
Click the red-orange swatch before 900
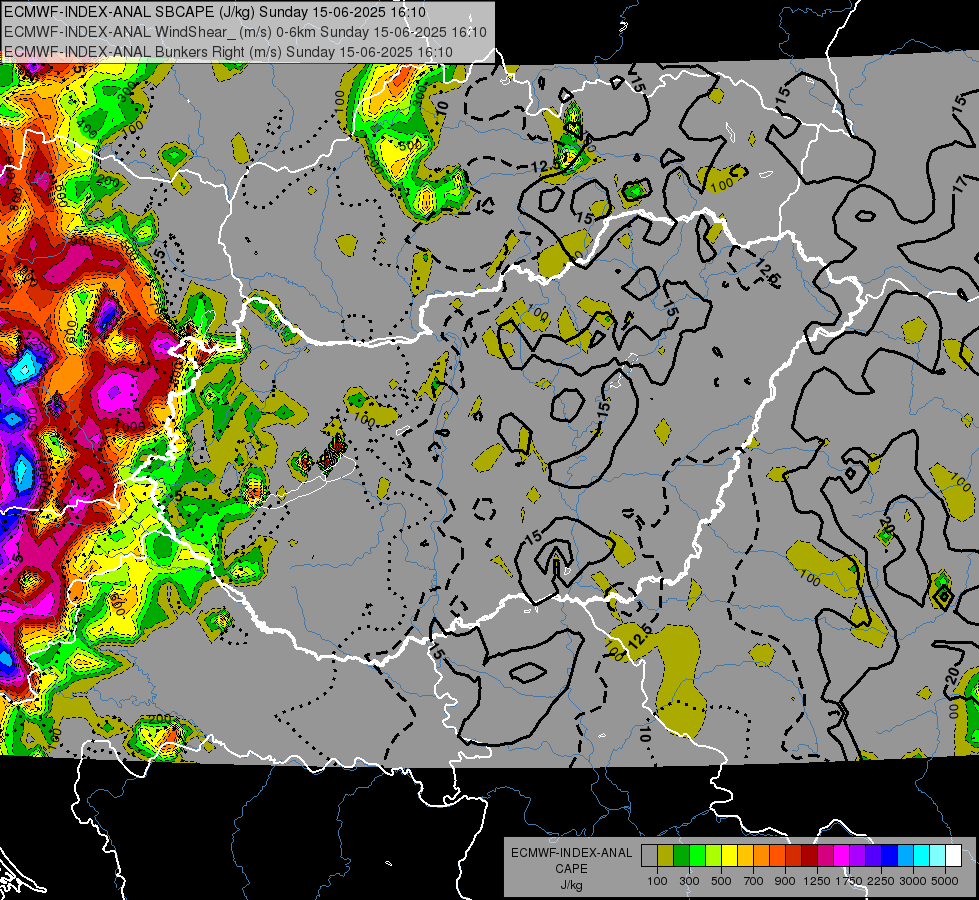[777, 856]
